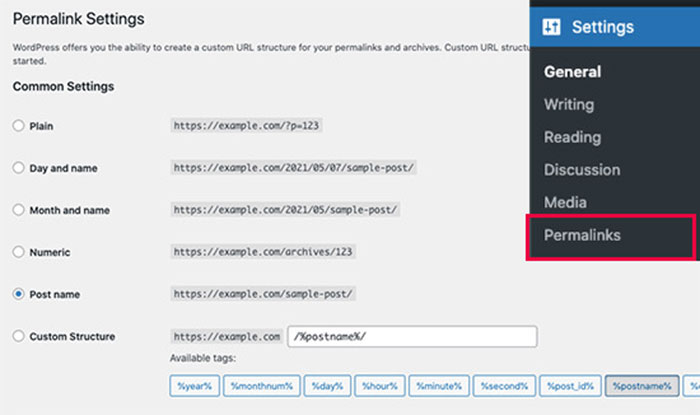Select the Plain permalink radio button
The width and height of the screenshot is (700, 415).
(x=19, y=126)
